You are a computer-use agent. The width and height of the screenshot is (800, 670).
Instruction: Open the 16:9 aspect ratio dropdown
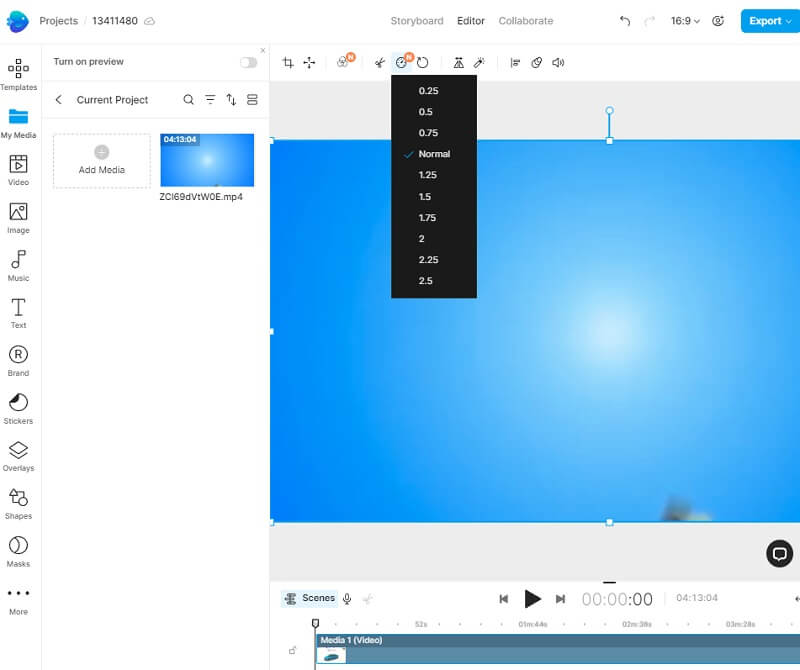[683, 20]
